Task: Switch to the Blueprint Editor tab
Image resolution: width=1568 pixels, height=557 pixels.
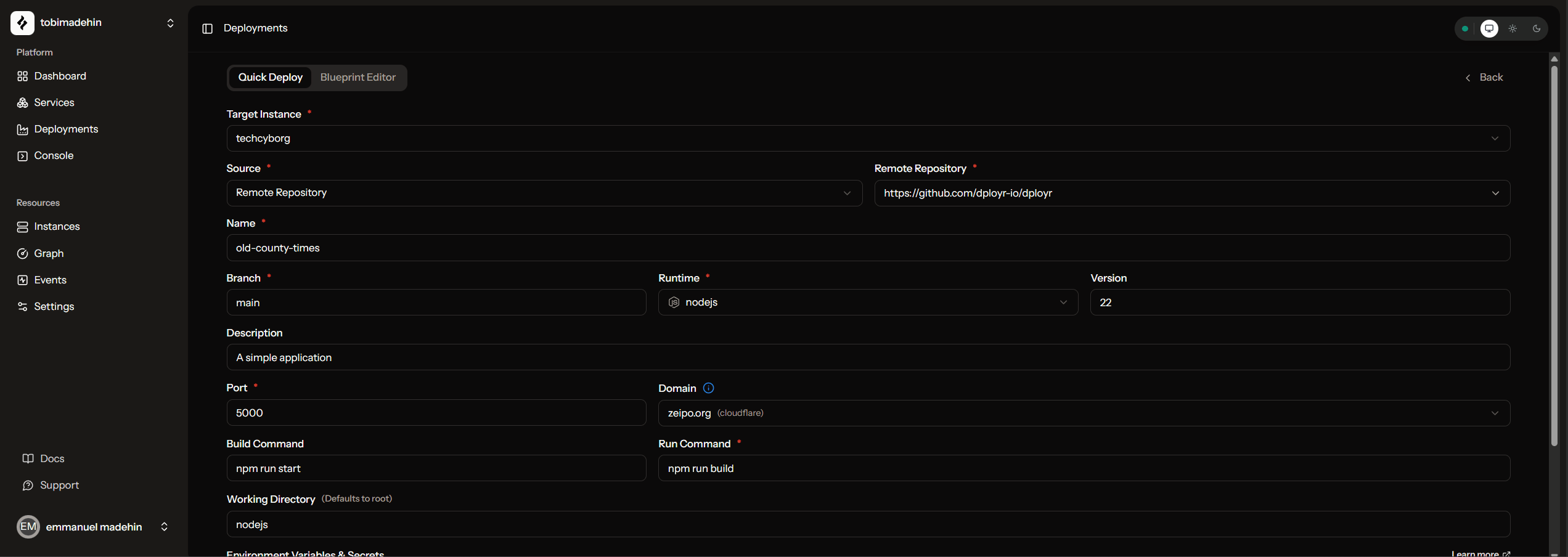Action: pos(357,78)
